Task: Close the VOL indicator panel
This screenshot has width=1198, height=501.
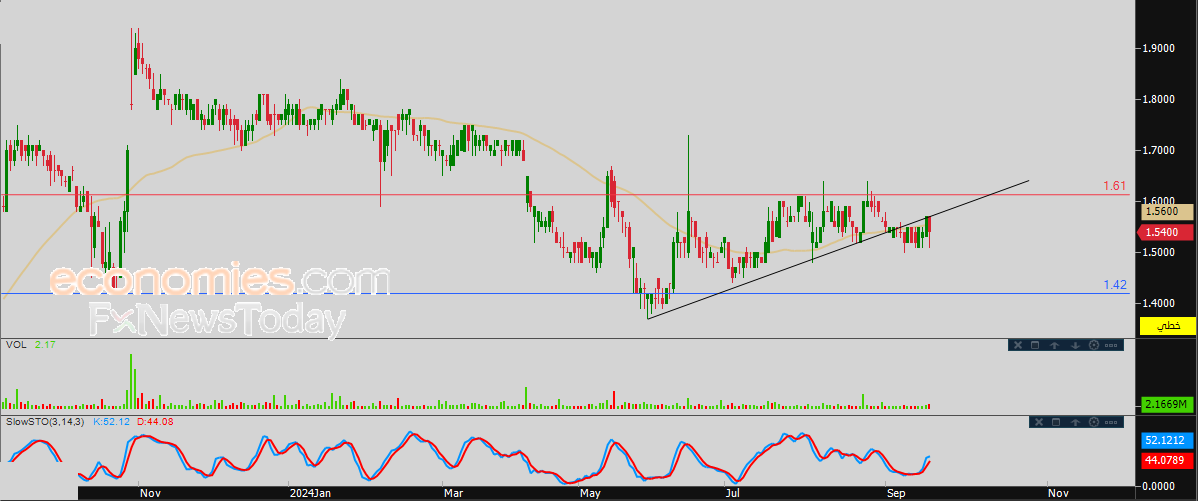Action: pos(1019,345)
